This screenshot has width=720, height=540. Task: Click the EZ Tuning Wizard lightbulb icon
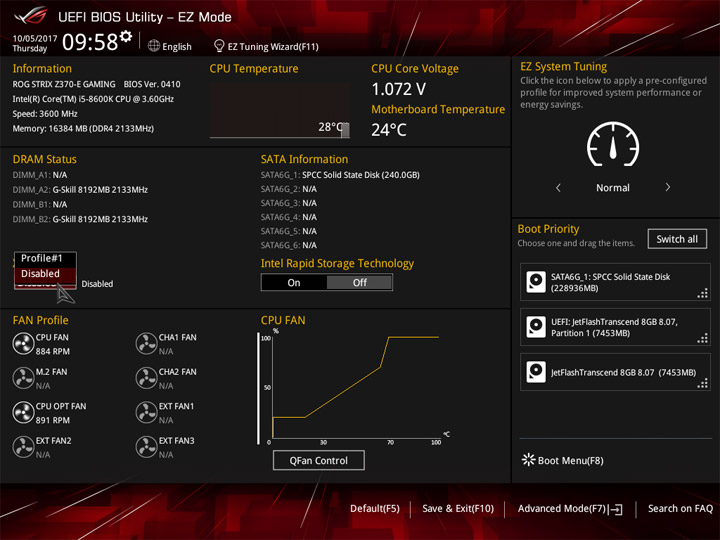(219, 46)
